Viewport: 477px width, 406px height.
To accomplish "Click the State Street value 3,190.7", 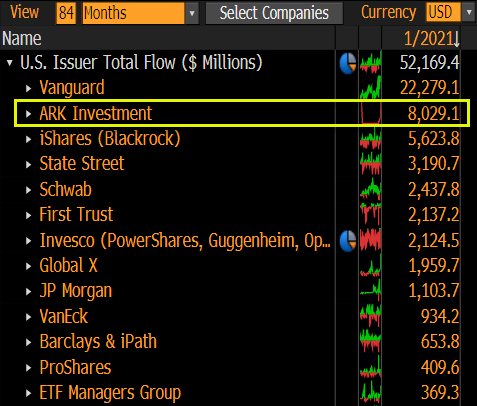I will tap(434, 164).
